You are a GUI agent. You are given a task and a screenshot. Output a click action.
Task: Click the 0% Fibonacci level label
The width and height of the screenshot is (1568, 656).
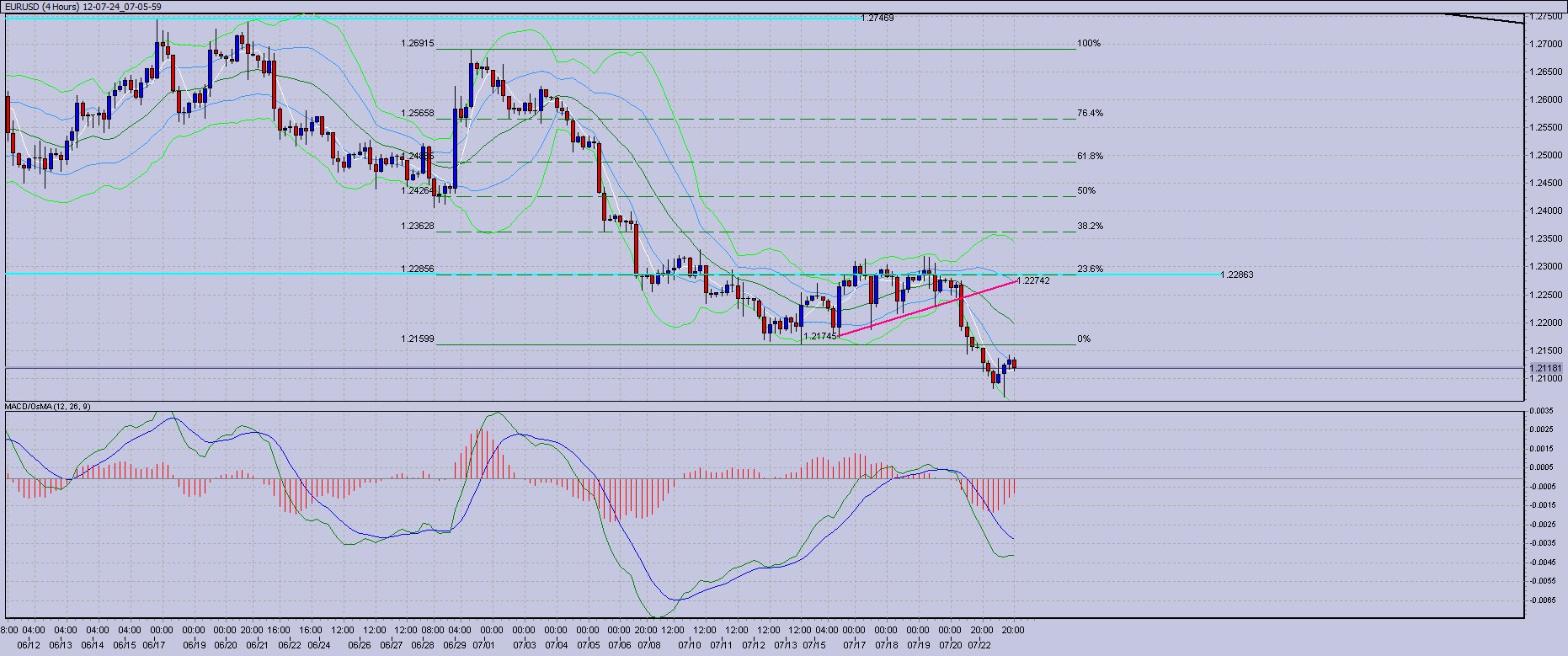coord(1084,339)
